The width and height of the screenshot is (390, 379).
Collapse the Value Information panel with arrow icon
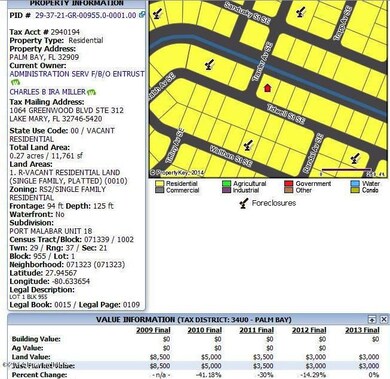372,319
